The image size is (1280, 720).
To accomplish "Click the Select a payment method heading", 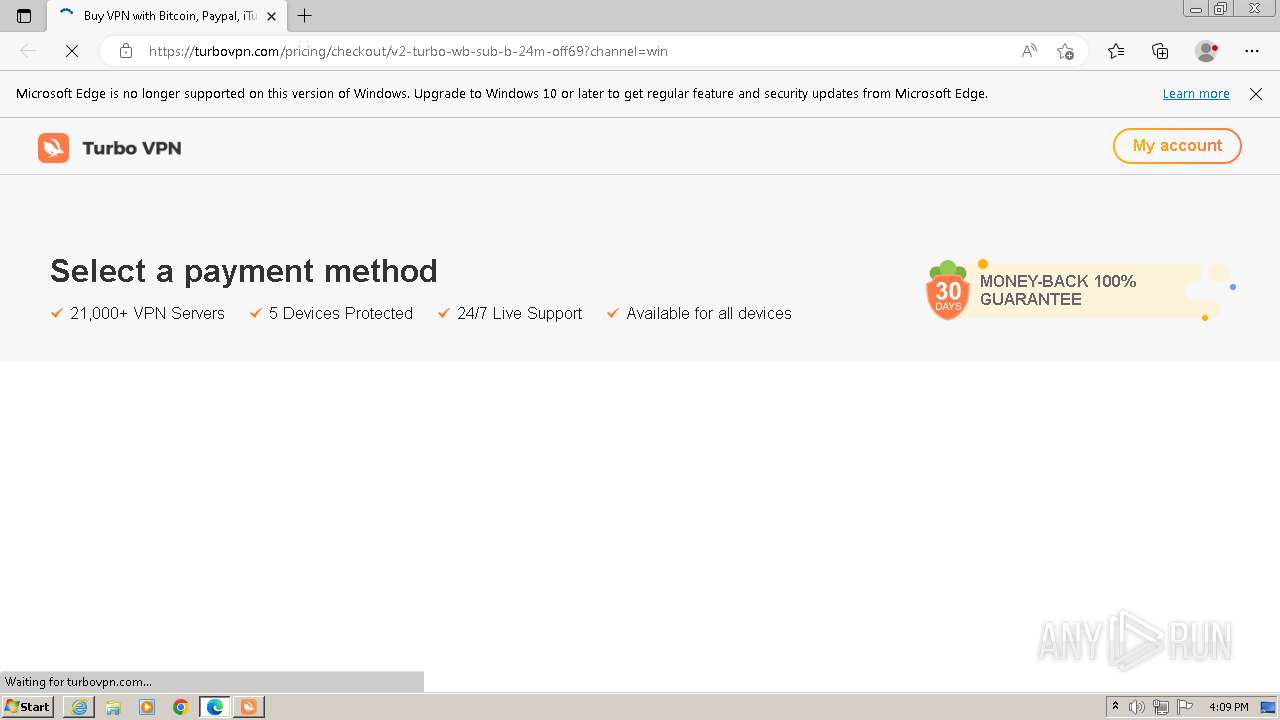I will click(x=244, y=271).
